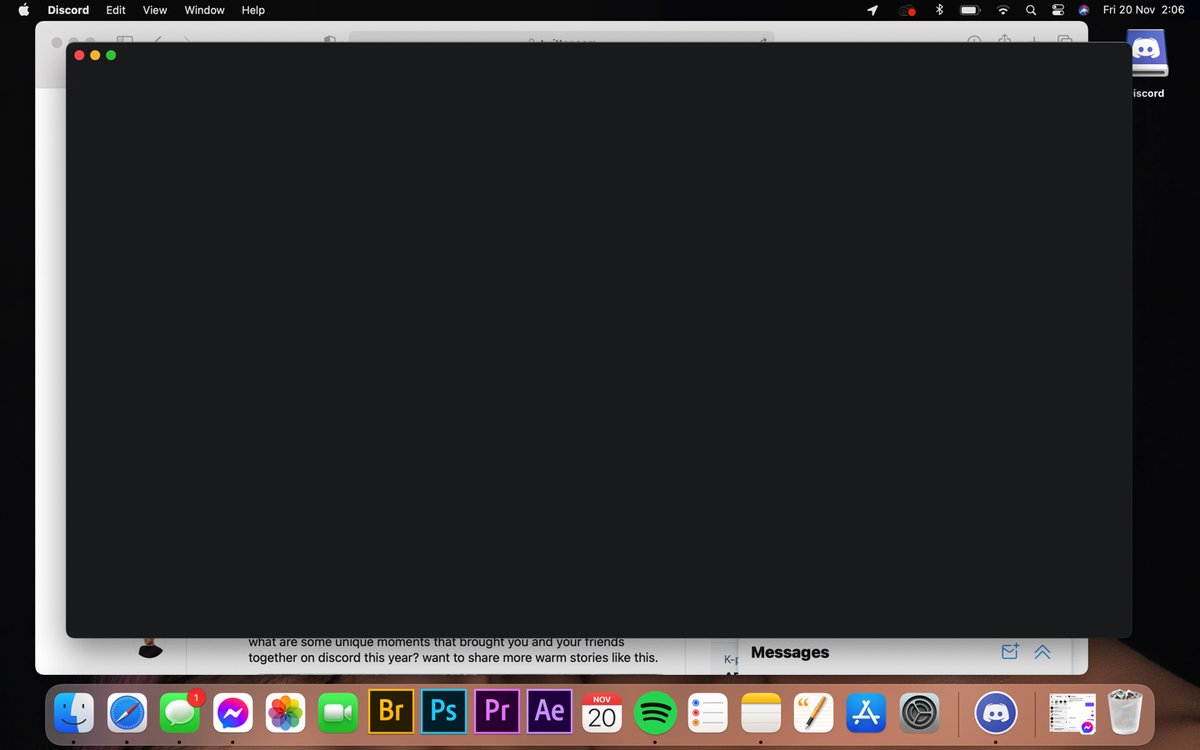Image resolution: width=1200 pixels, height=750 pixels.
Task: Open the Trash in the Dock
Action: point(1126,713)
